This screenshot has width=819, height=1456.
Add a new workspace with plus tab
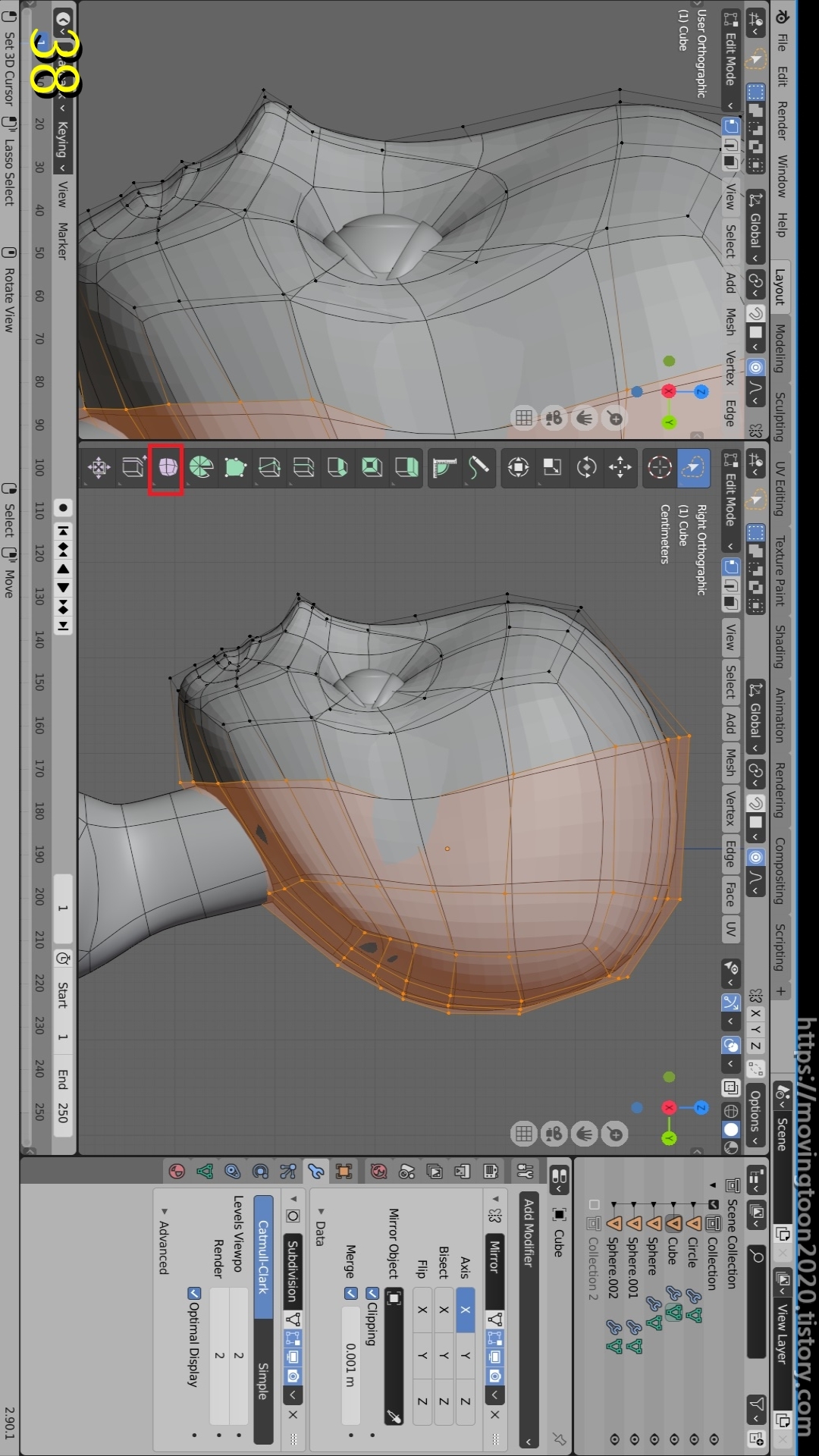[x=780, y=991]
